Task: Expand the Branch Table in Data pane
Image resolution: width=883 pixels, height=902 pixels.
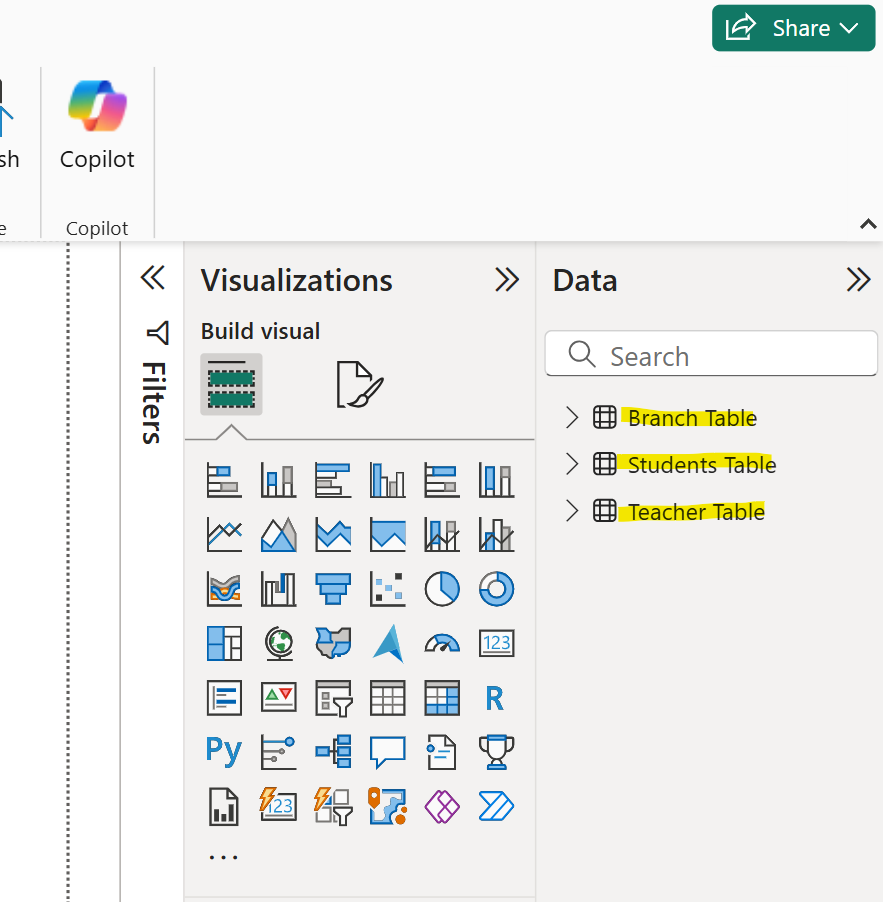Action: click(571, 417)
